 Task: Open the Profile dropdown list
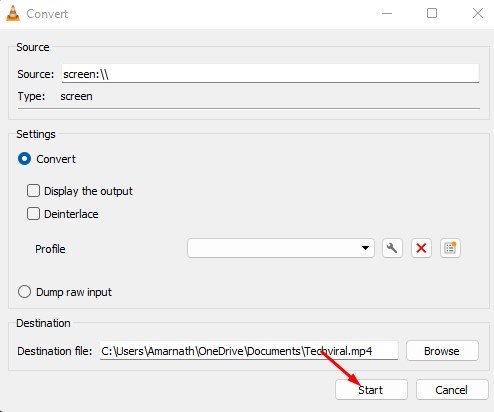point(281,248)
